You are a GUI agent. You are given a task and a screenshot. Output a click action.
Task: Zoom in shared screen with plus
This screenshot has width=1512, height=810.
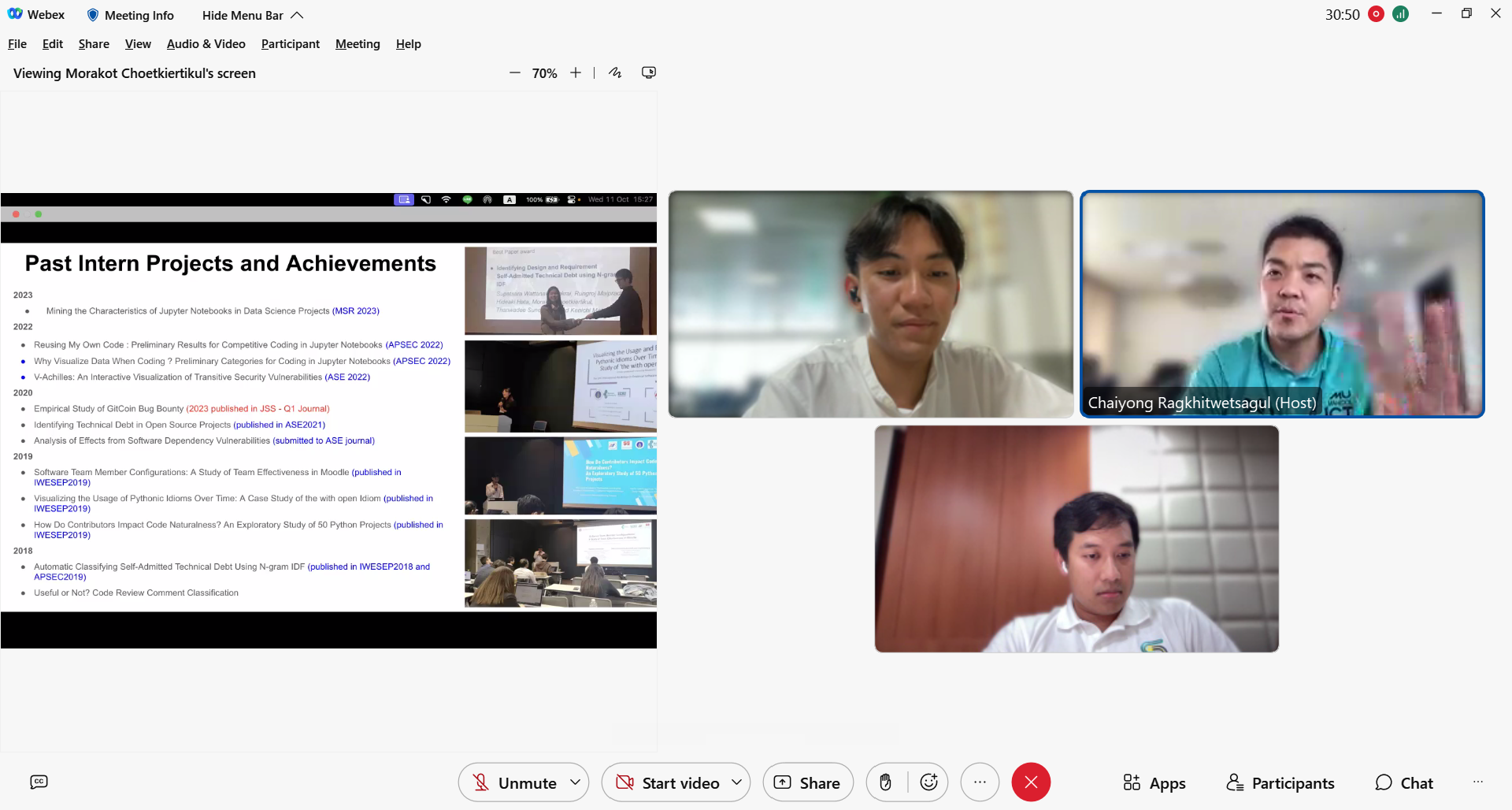(x=576, y=72)
